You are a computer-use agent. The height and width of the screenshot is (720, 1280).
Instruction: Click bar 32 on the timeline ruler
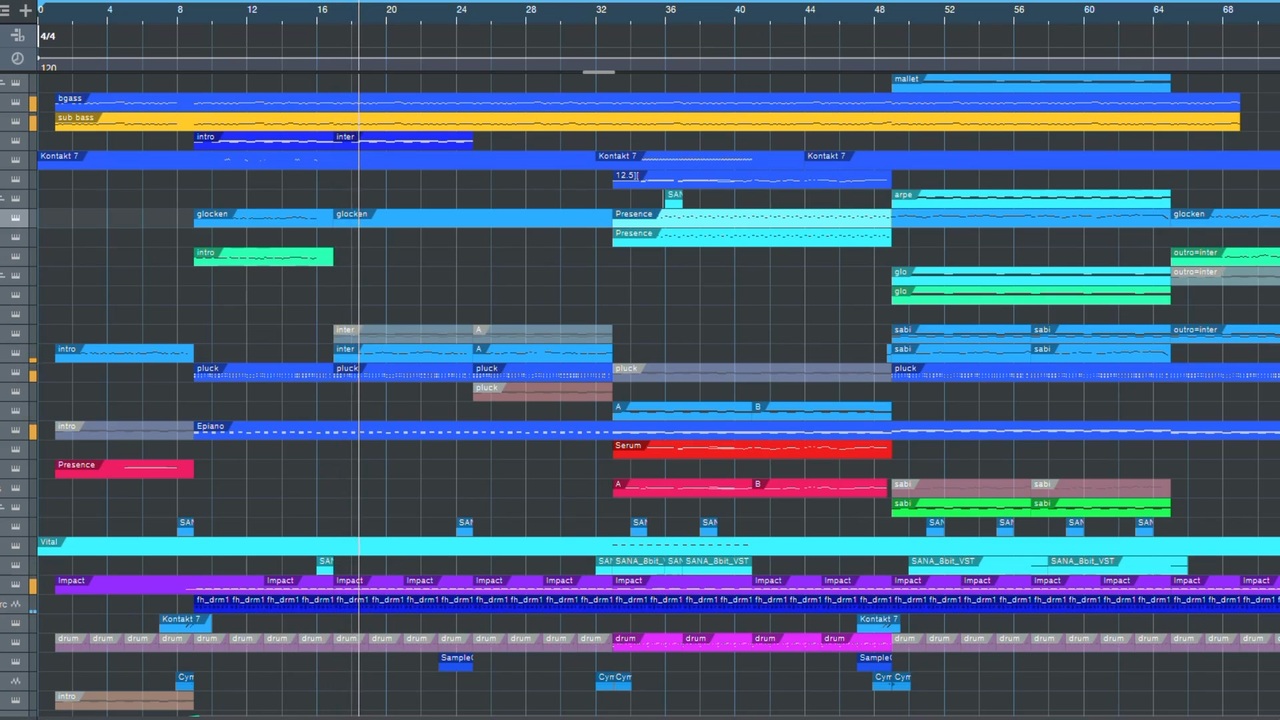600,9
